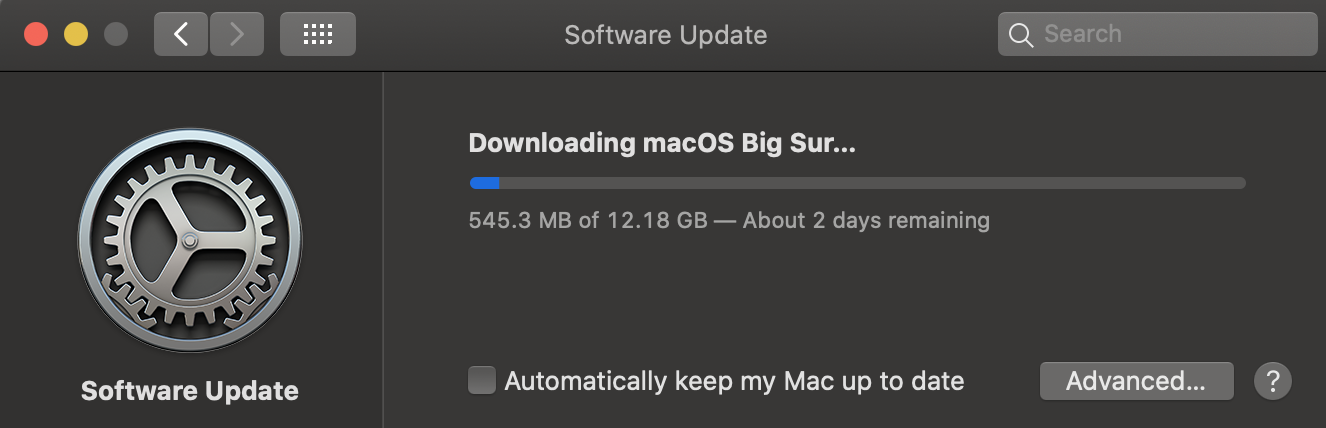Open the Advanced… options
The image size is (1326, 428).
pos(1136,381)
